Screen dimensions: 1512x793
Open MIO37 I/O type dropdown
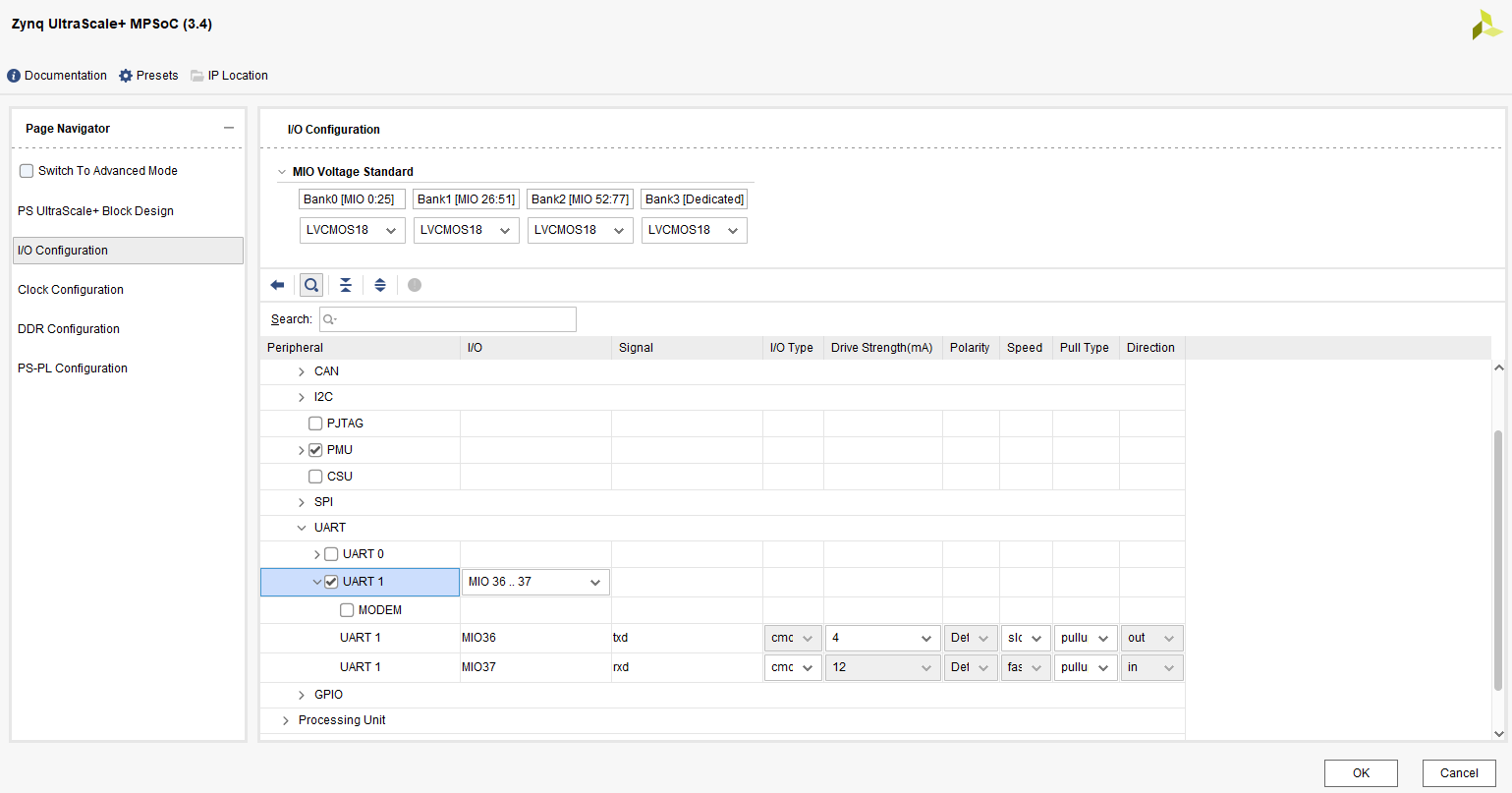tap(793, 667)
